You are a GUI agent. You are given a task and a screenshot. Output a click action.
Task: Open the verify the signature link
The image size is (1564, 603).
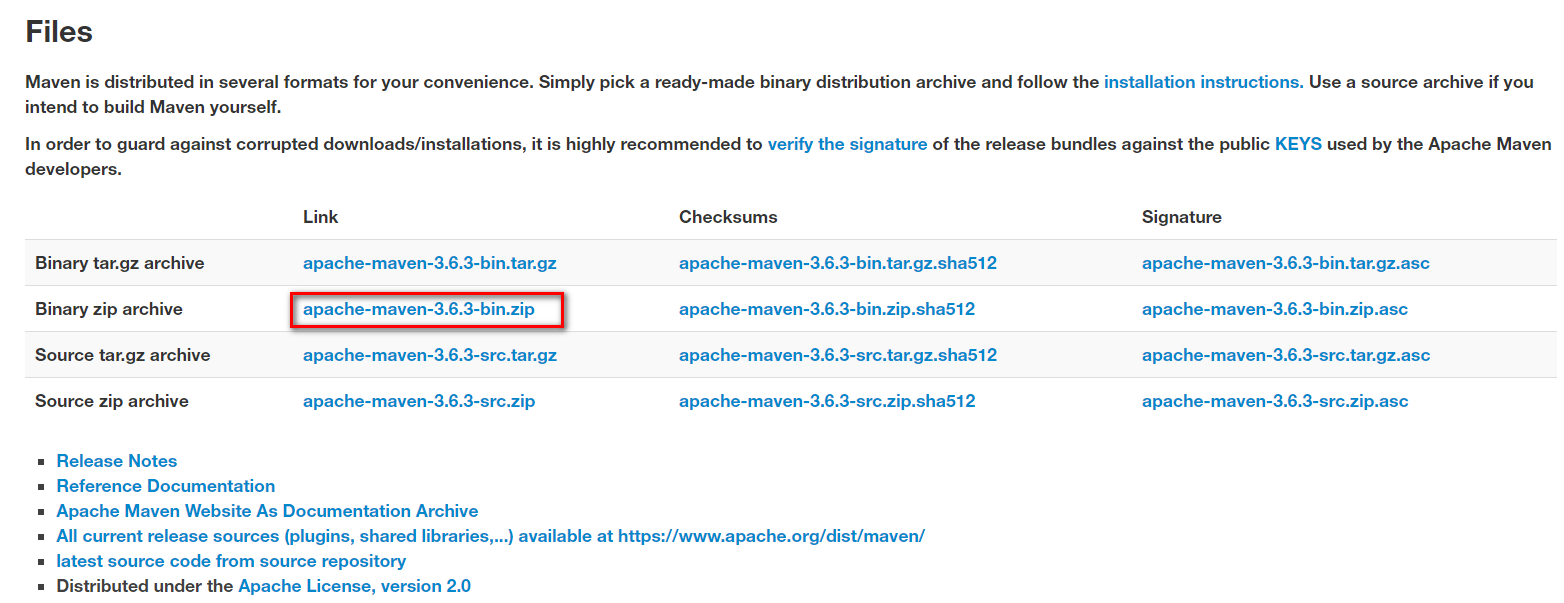(847, 144)
